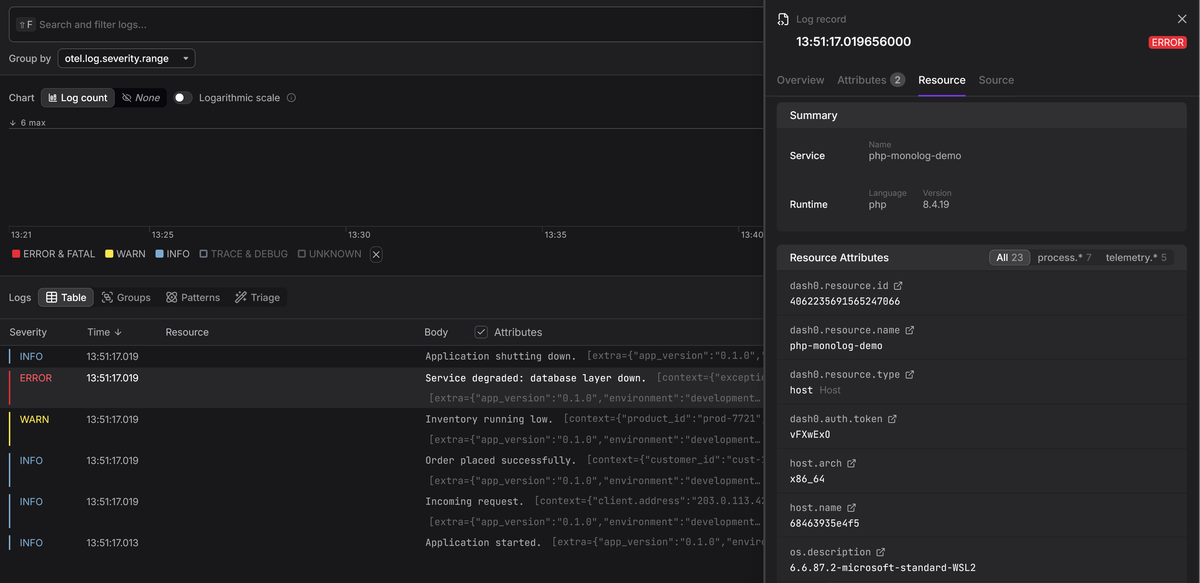The height and width of the screenshot is (583, 1200).
Task: Click the runtime version 8.4.19
Action: click(936, 204)
